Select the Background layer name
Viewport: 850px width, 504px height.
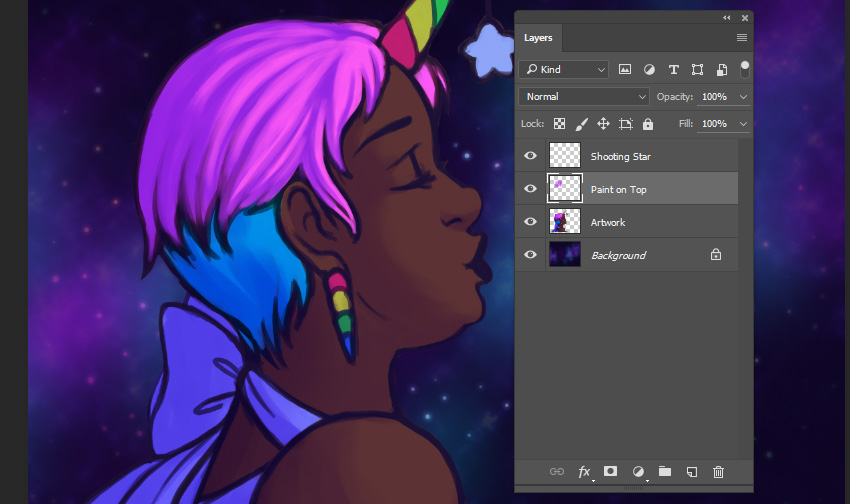tap(619, 255)
